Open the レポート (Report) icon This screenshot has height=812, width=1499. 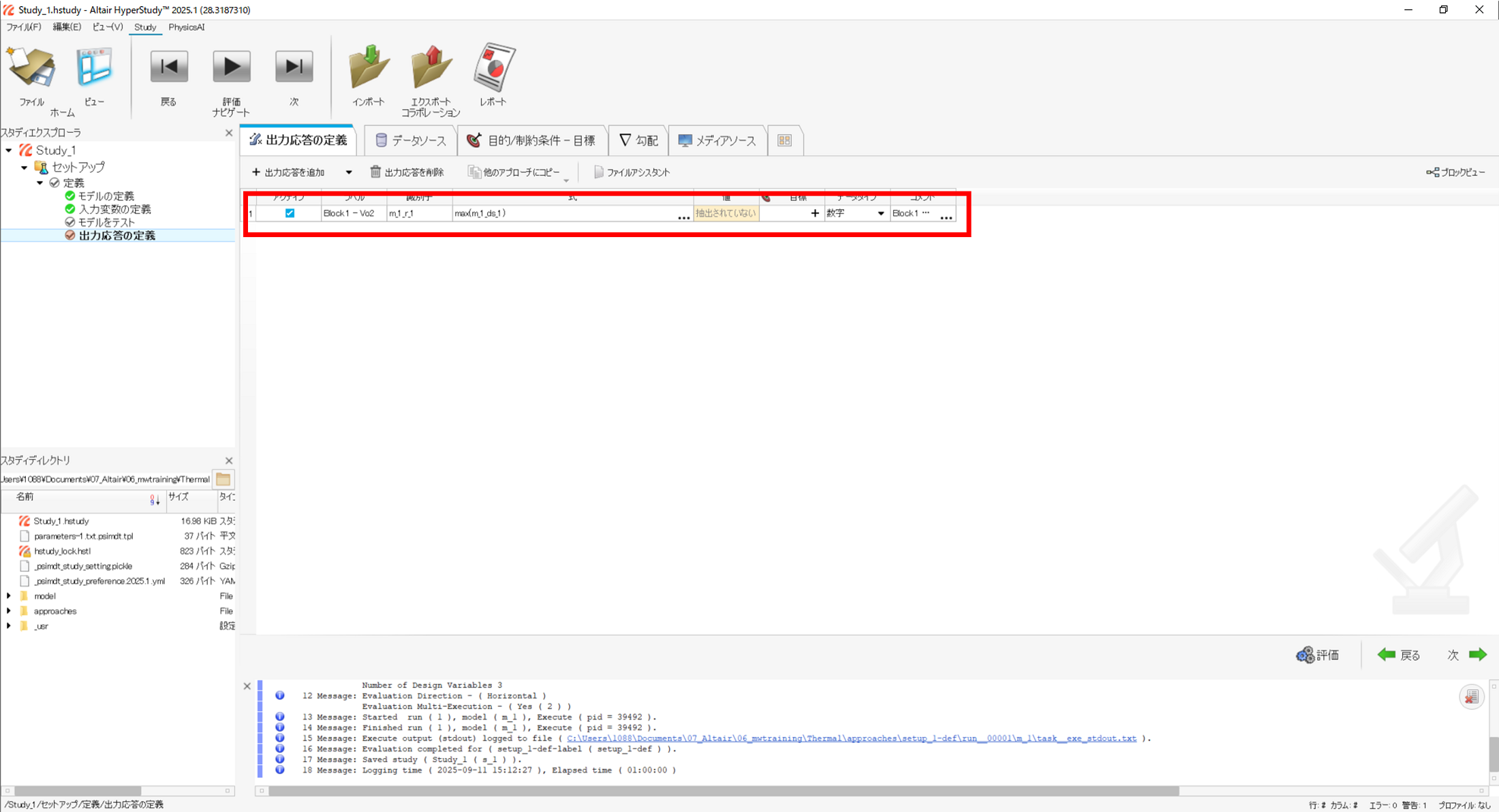click(x=493, y=68)
